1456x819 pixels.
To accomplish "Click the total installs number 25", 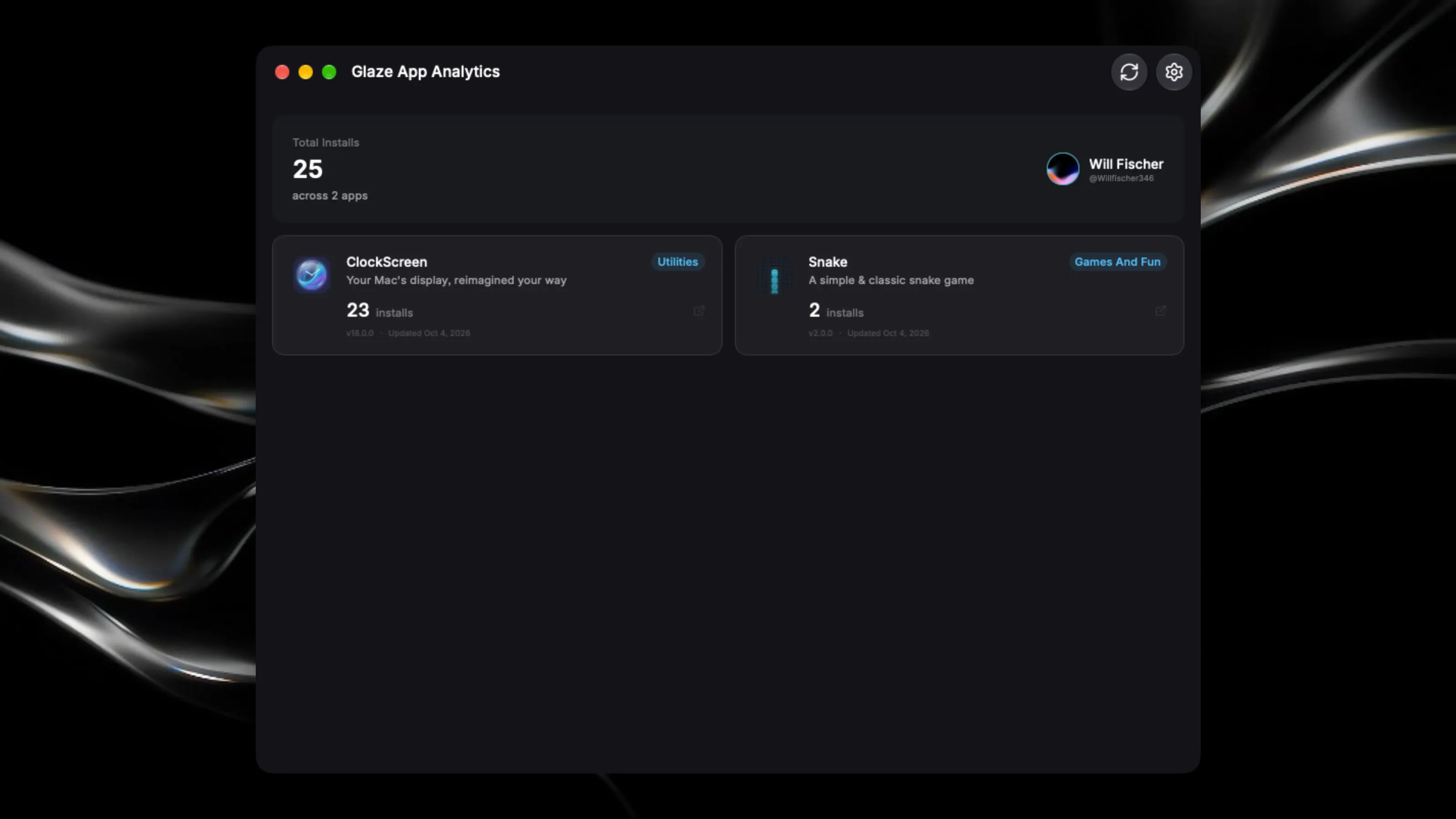I will click(x=308, y=169).
